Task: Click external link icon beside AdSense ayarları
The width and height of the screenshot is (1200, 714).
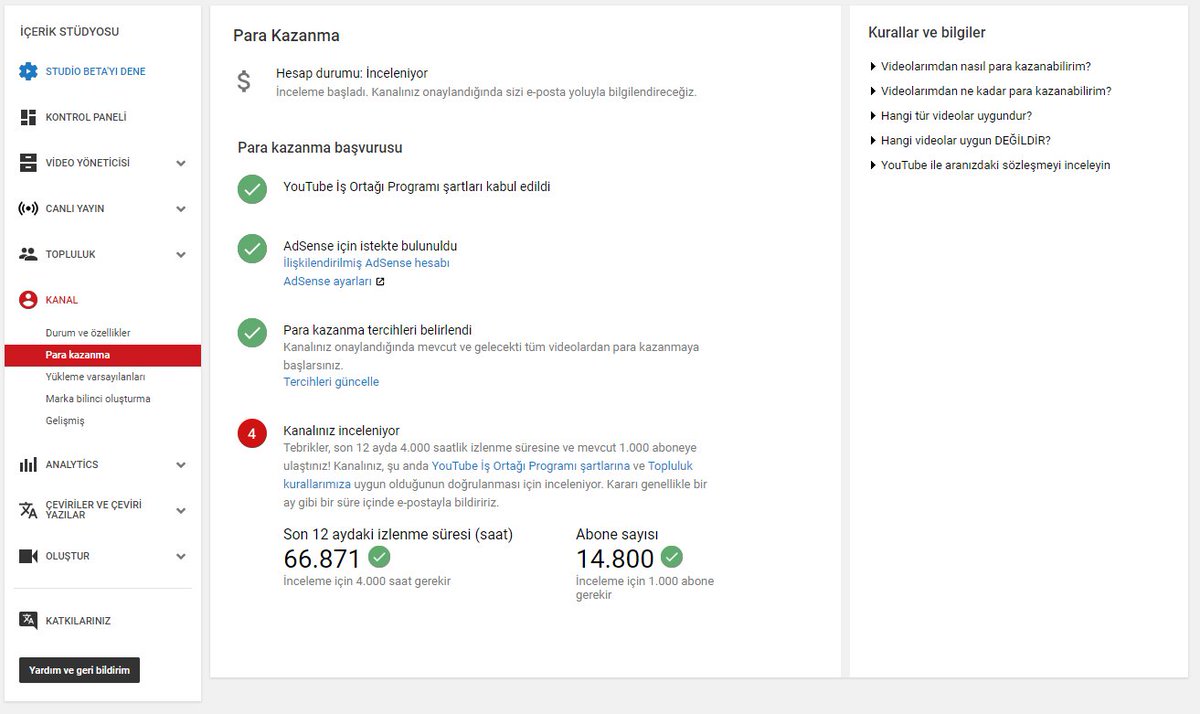Action: click(380, 282)
